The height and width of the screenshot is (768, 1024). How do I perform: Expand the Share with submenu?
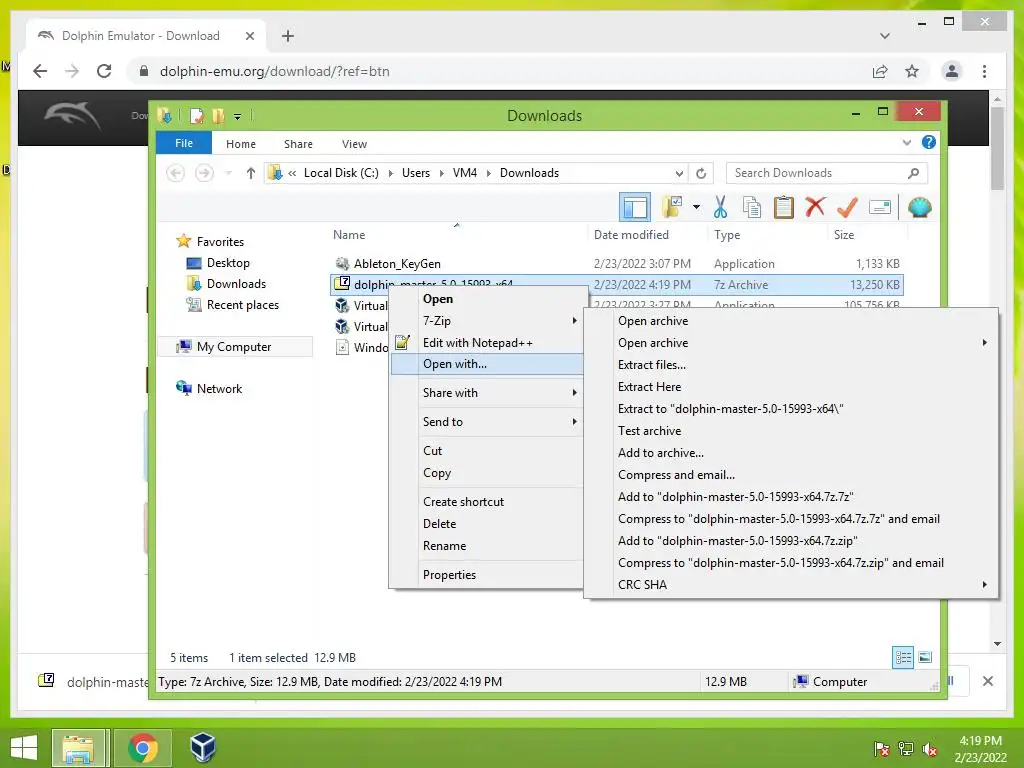point(487,392)
